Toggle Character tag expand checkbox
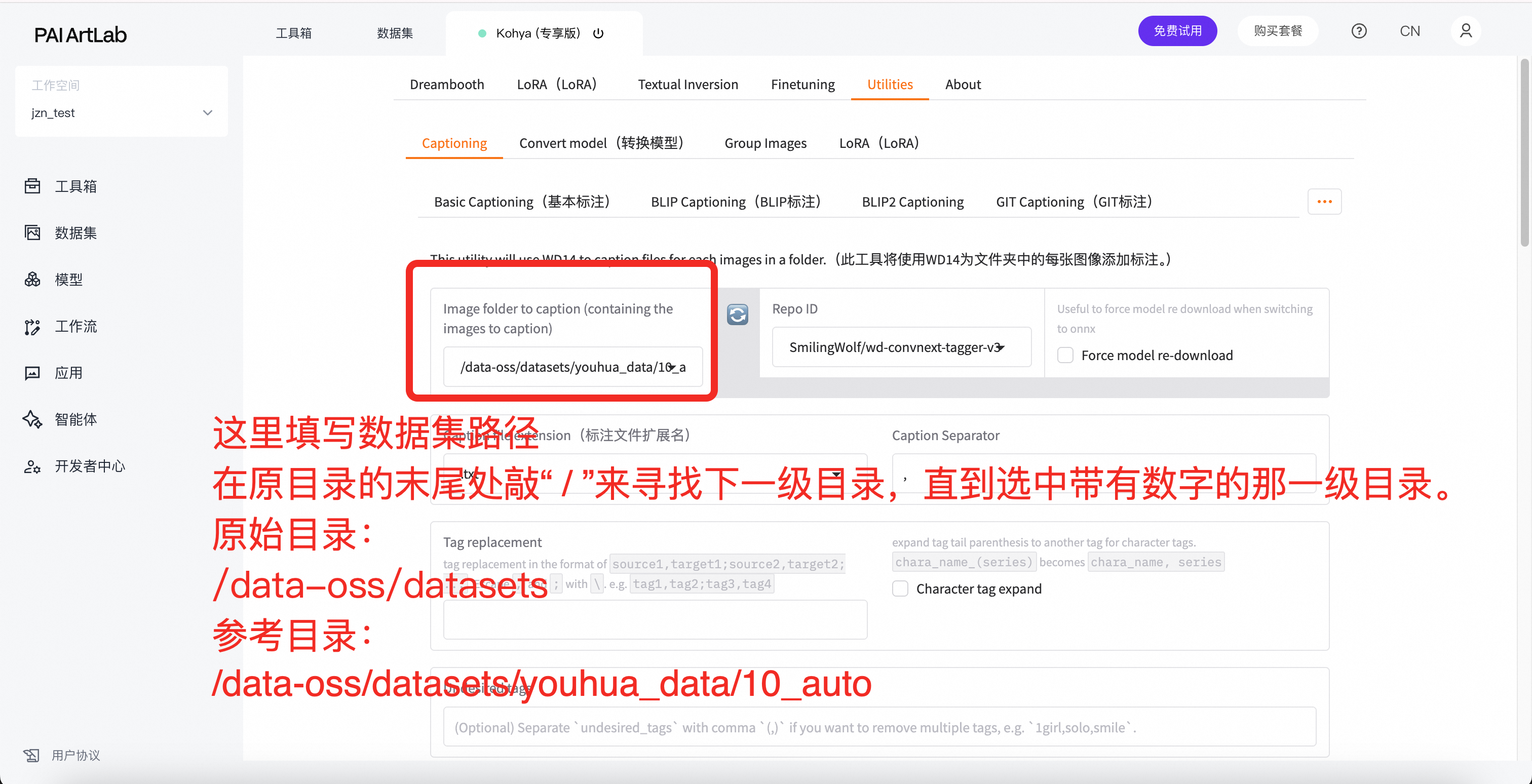 (900, 589)
